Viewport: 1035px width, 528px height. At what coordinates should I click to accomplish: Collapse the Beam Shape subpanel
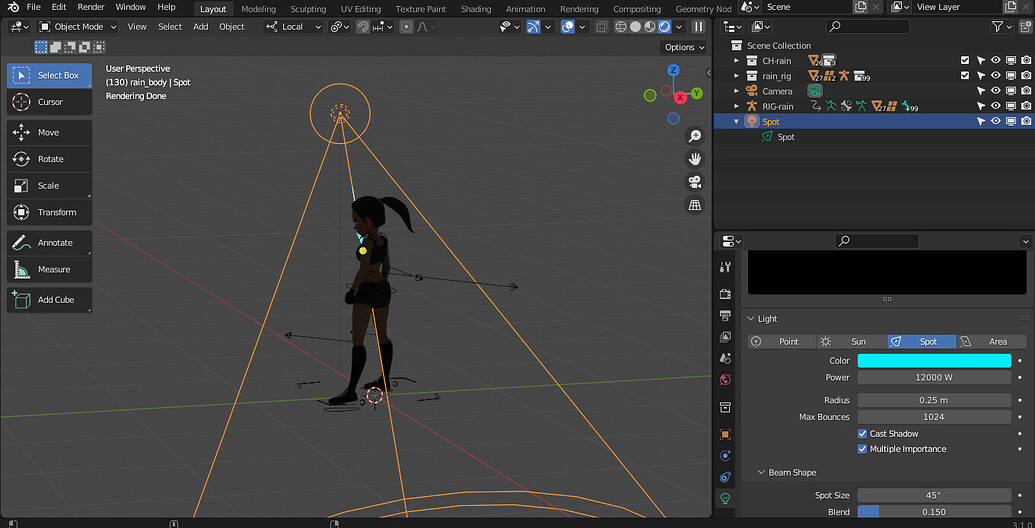pos(761,473)
